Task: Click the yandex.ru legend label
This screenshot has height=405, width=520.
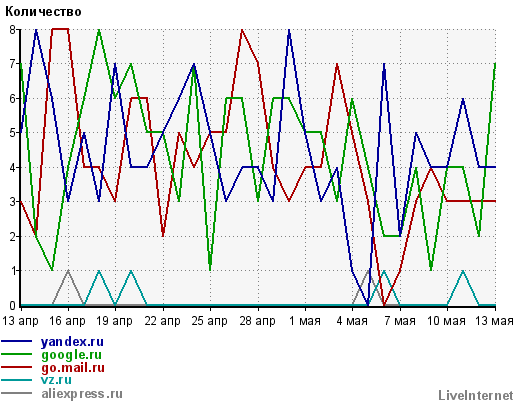Action: point(72,342)
